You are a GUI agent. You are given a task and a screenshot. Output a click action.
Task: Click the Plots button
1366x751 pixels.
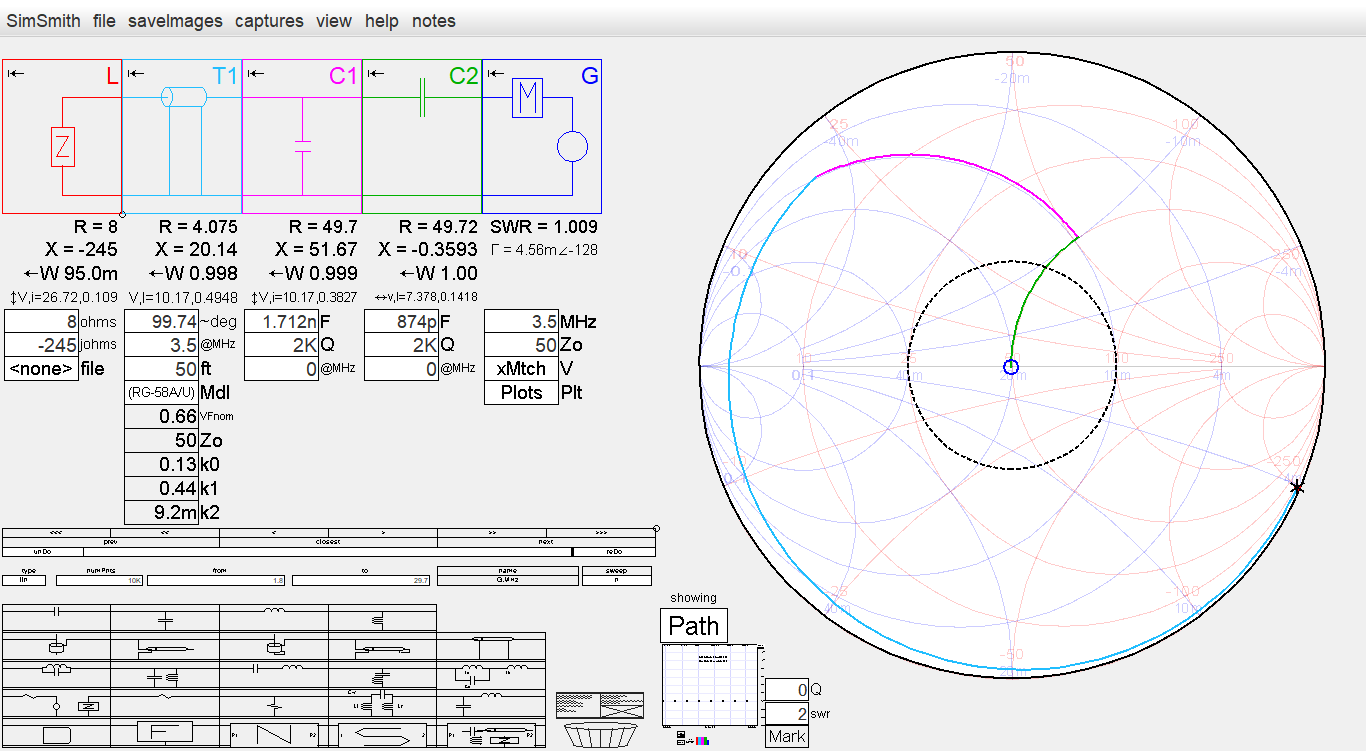(521, 393)
